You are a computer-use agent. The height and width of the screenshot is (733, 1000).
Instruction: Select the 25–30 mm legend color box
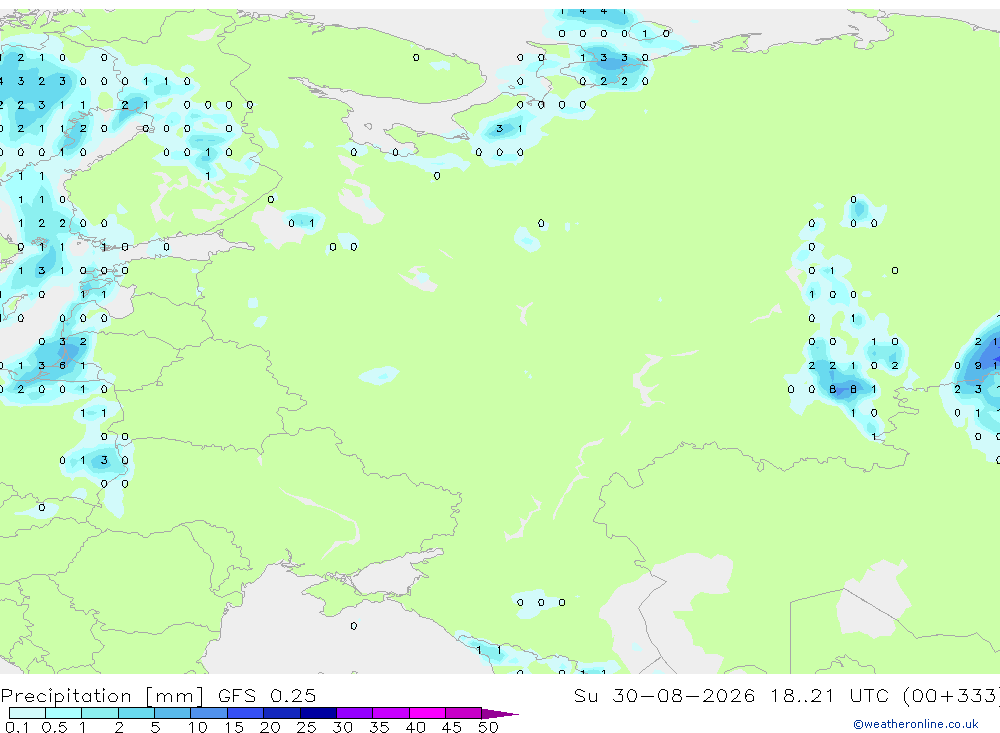(318, 713)
